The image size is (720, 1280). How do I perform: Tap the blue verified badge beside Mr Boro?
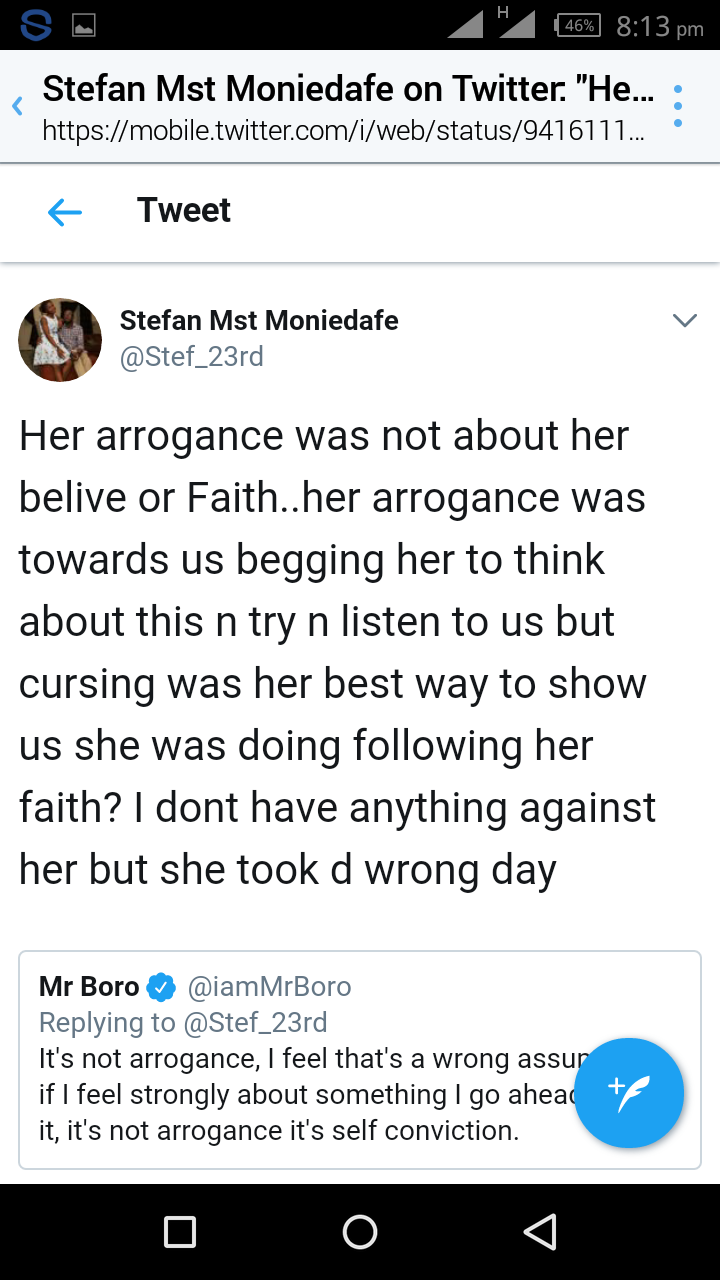coord(161,987)
